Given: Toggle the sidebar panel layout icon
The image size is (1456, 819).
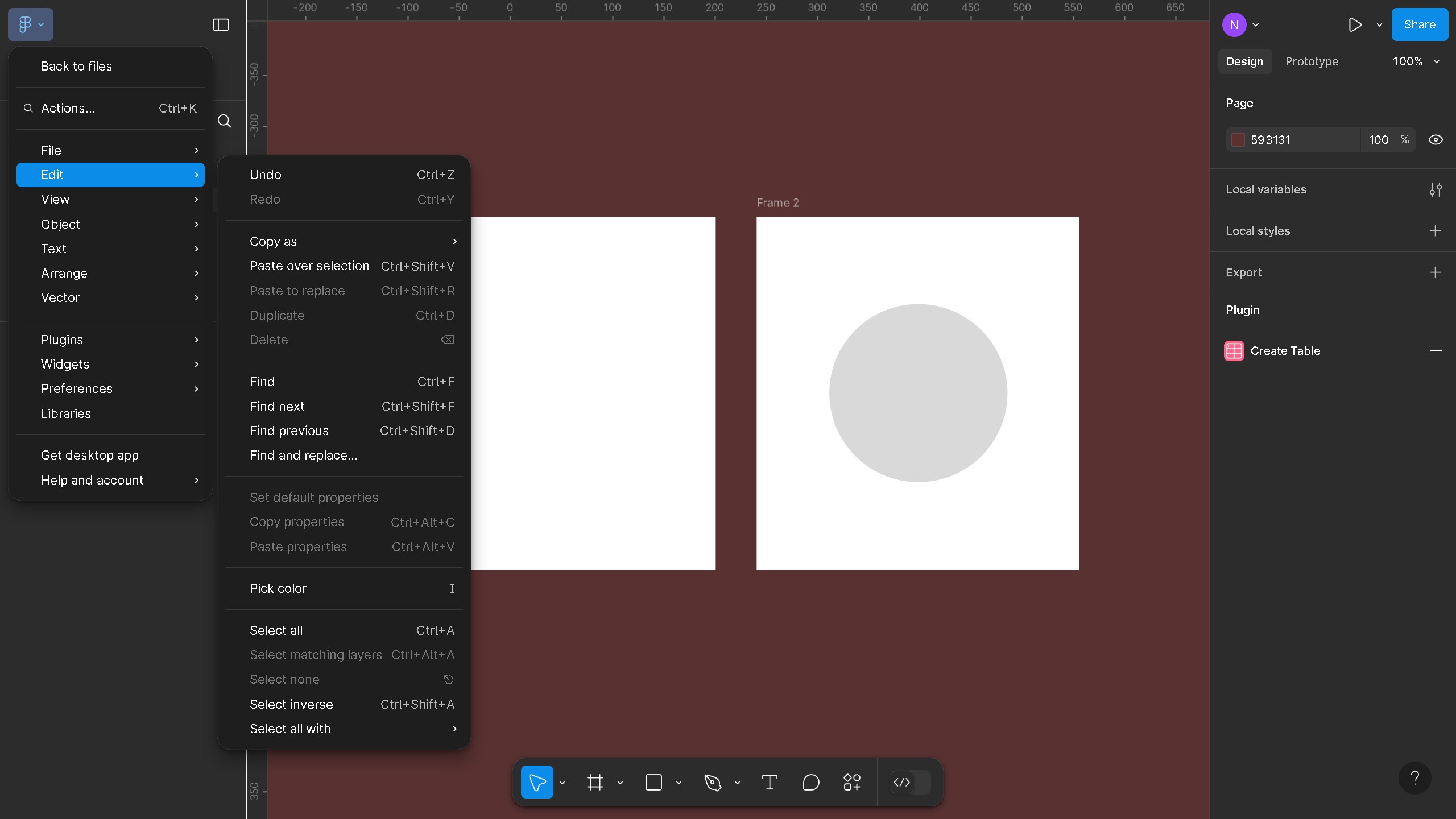Looking at the screenshot, I should click(x=221, y=24).
